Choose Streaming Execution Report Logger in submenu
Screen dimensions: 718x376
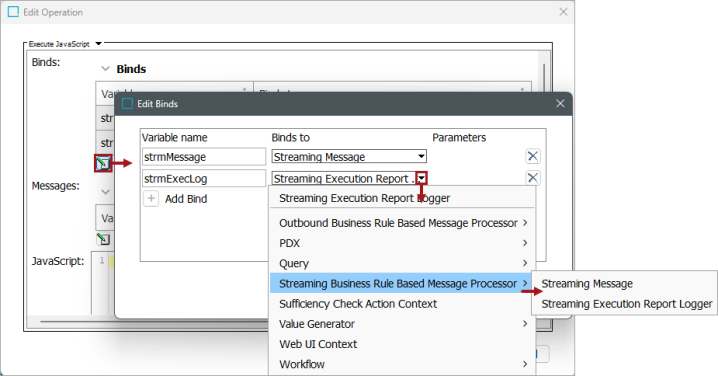click(626, 304)
